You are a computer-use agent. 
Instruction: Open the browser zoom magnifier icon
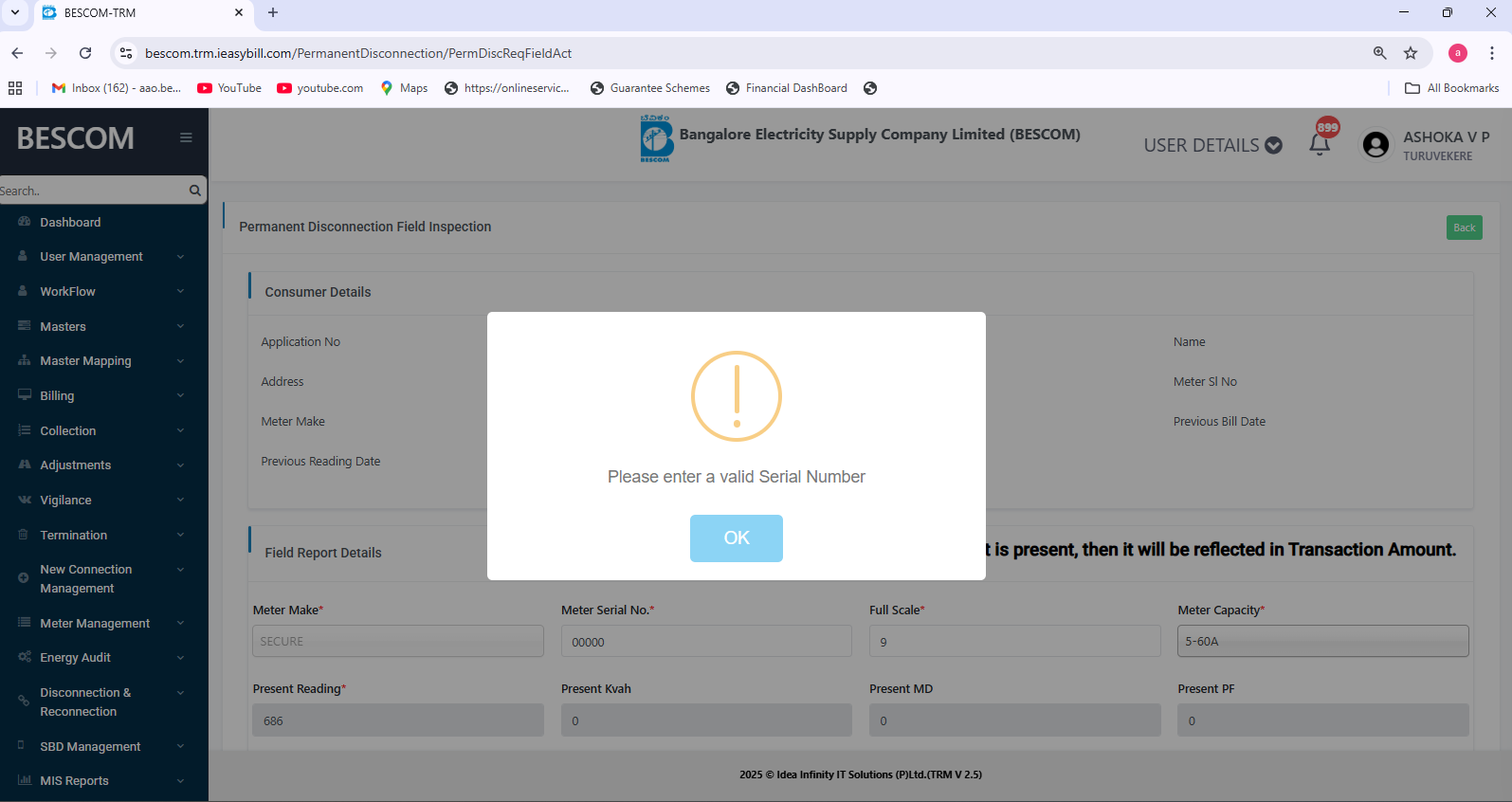tap(1380, 53)
